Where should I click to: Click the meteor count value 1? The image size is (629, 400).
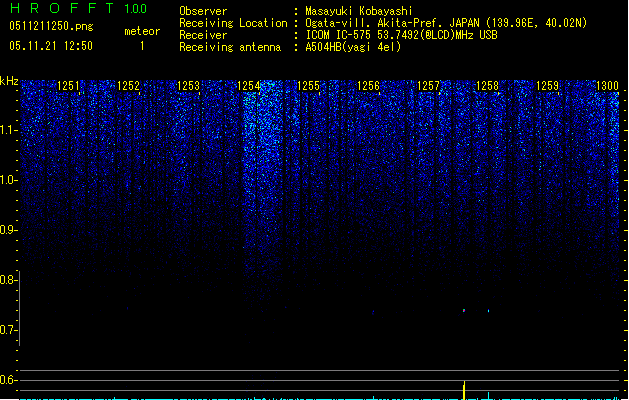[142, 46]
